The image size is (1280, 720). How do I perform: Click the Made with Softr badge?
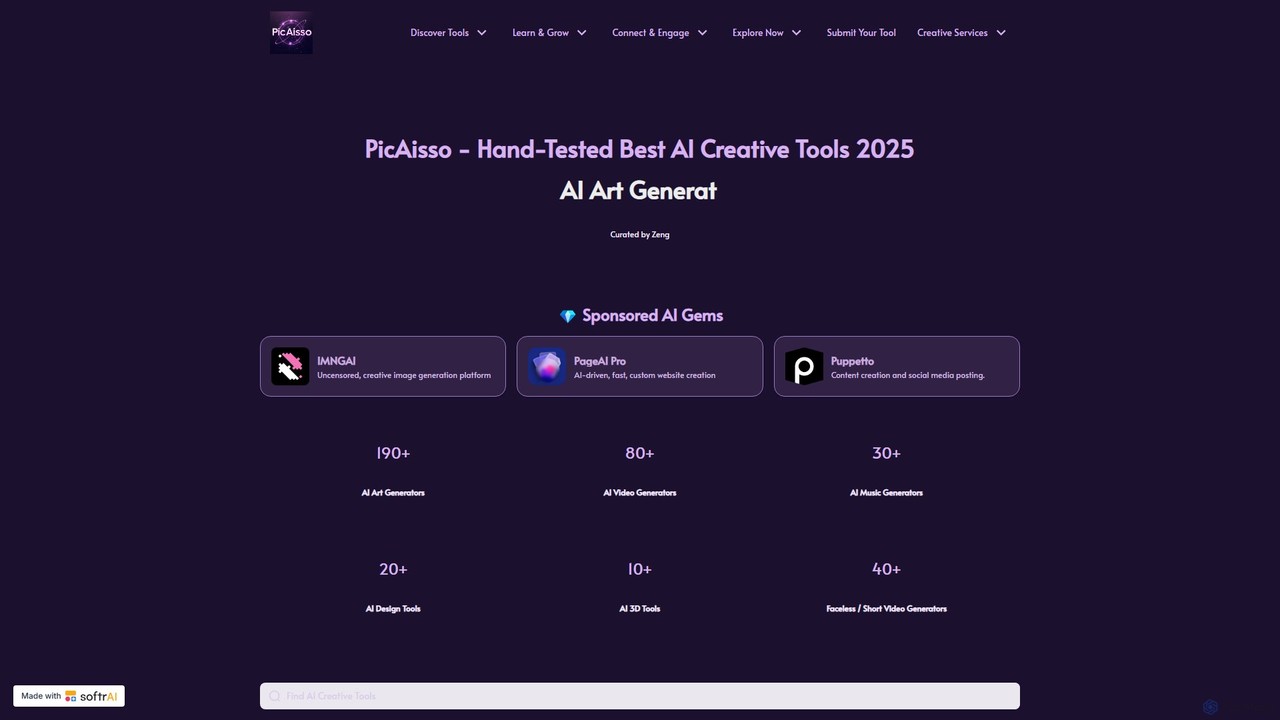tap(69, 696)
